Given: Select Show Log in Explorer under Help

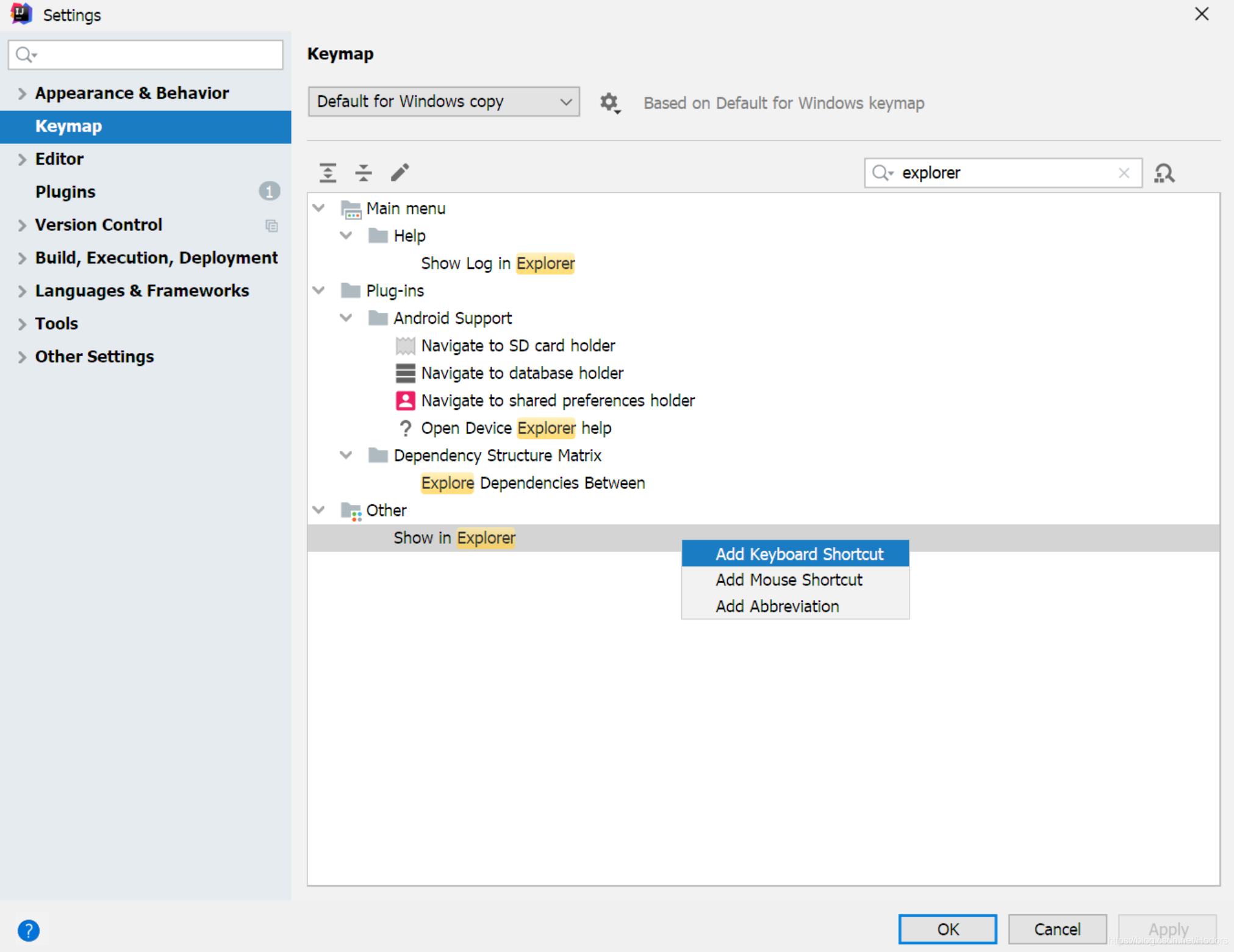Looking at the screenshot, I should point(497,263).
